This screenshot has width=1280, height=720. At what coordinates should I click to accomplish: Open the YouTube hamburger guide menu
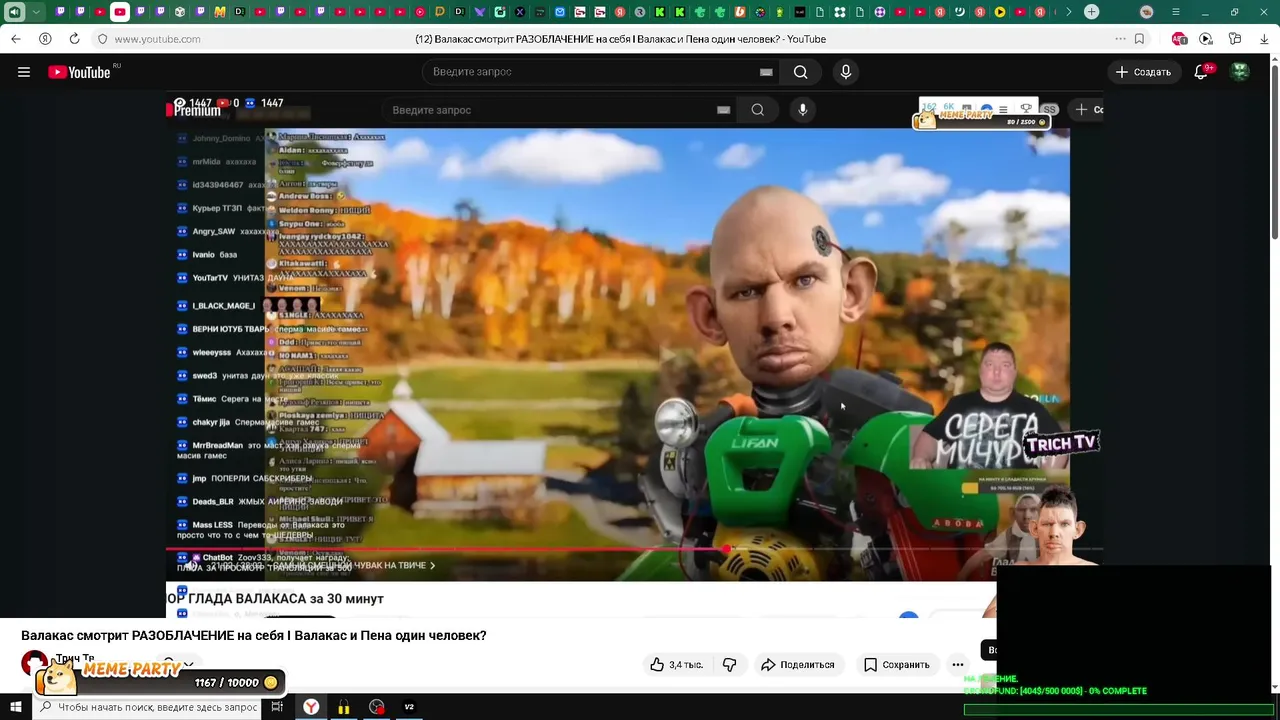click(24, 72)
